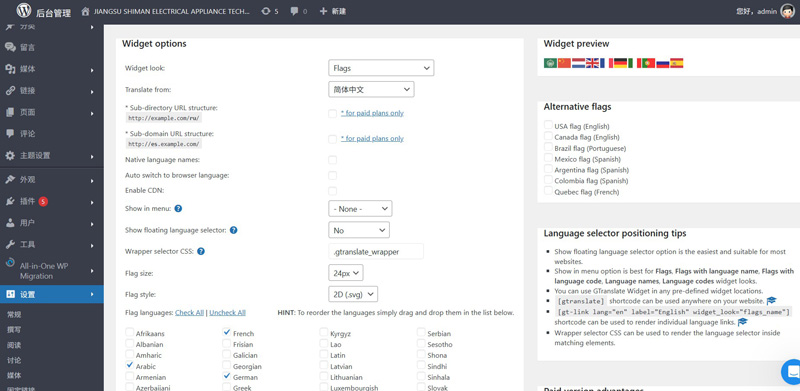The width and height of the screenshot is (800, 391).
Task: Toggle Native language names checkbox
Action: pos(333,160)
